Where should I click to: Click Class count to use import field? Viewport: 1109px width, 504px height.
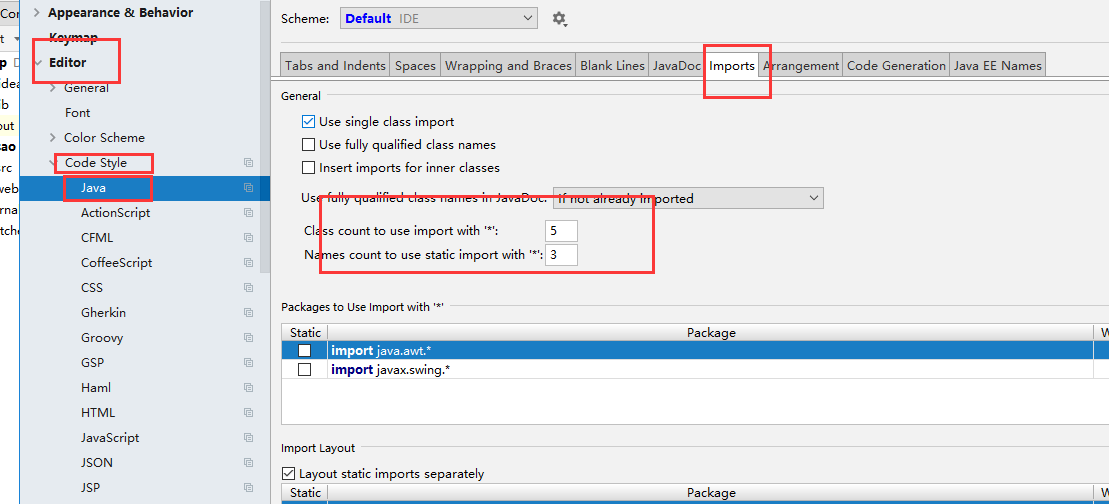[562, 231]
